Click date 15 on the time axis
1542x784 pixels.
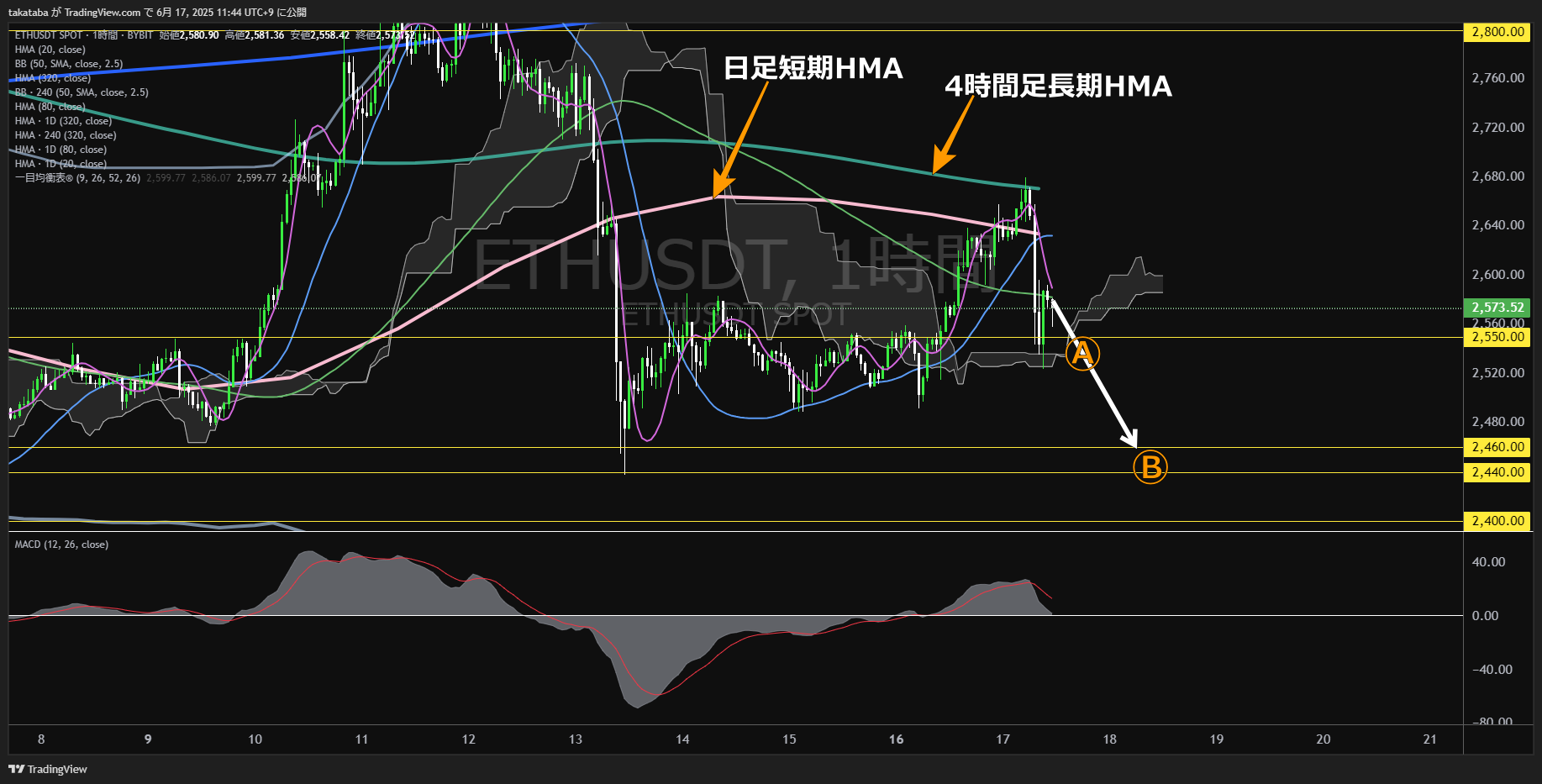coord(789,739)
